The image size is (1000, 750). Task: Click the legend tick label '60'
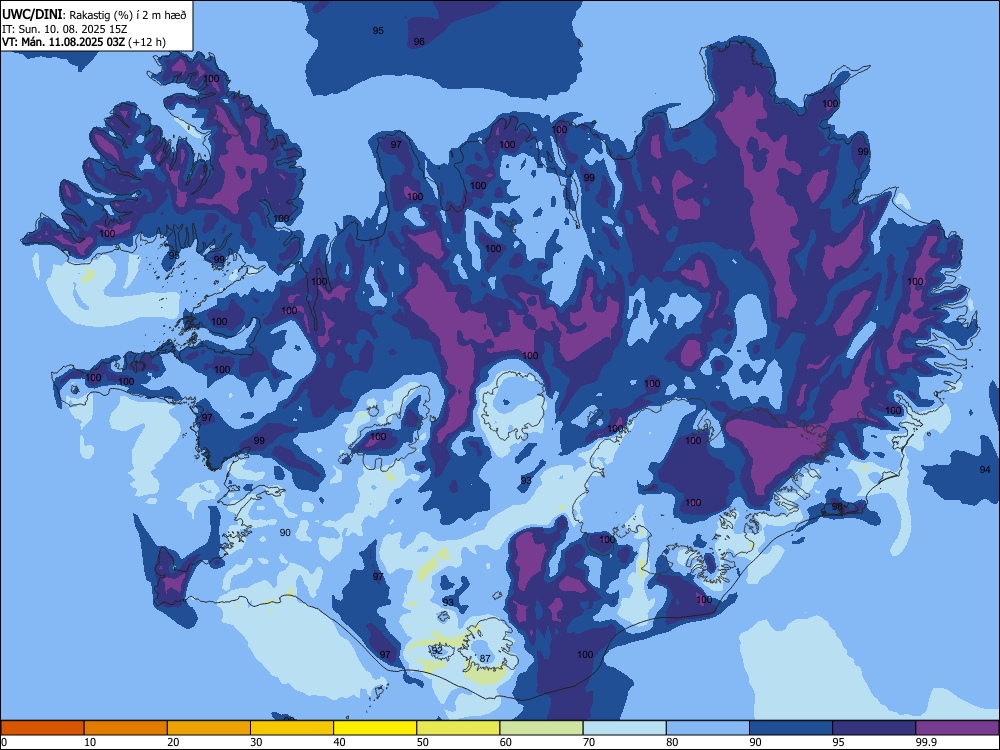(506, 742)
